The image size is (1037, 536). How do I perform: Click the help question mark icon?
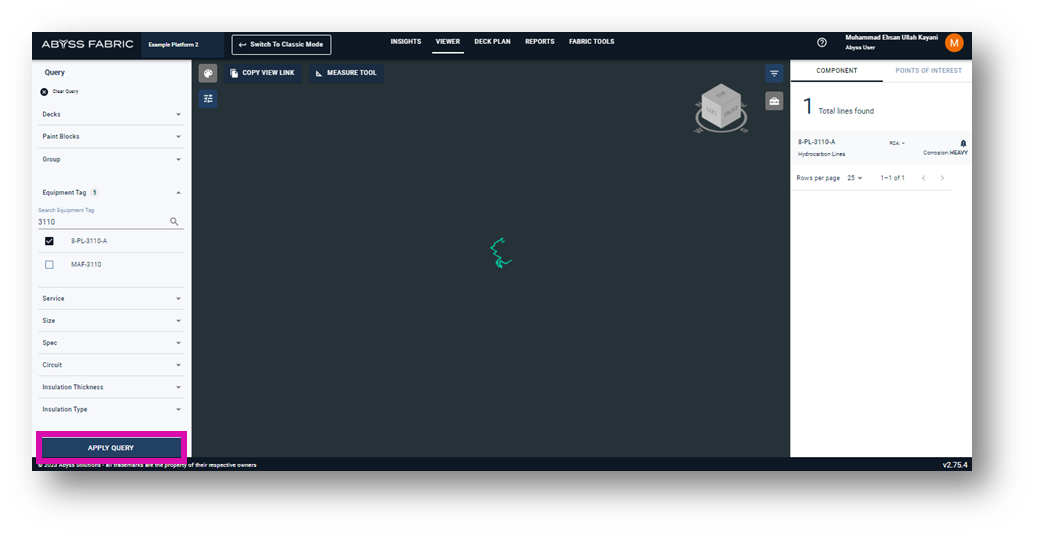(822, 43)
